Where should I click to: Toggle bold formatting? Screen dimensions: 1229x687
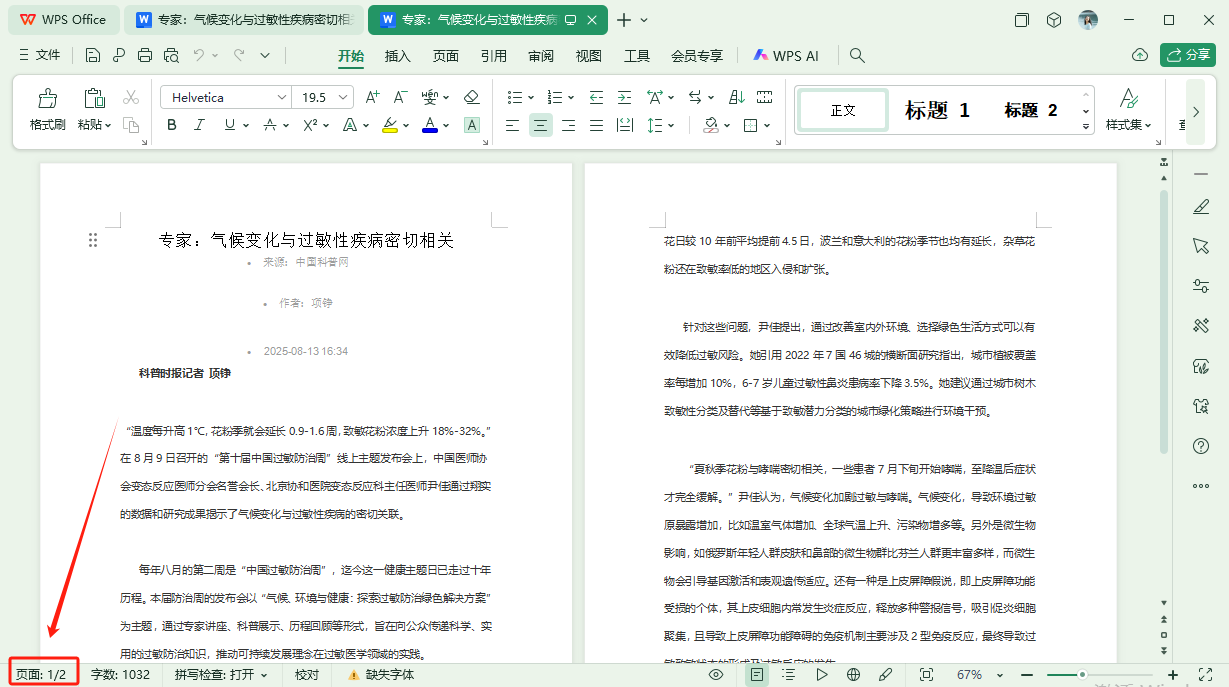[171, 124]
